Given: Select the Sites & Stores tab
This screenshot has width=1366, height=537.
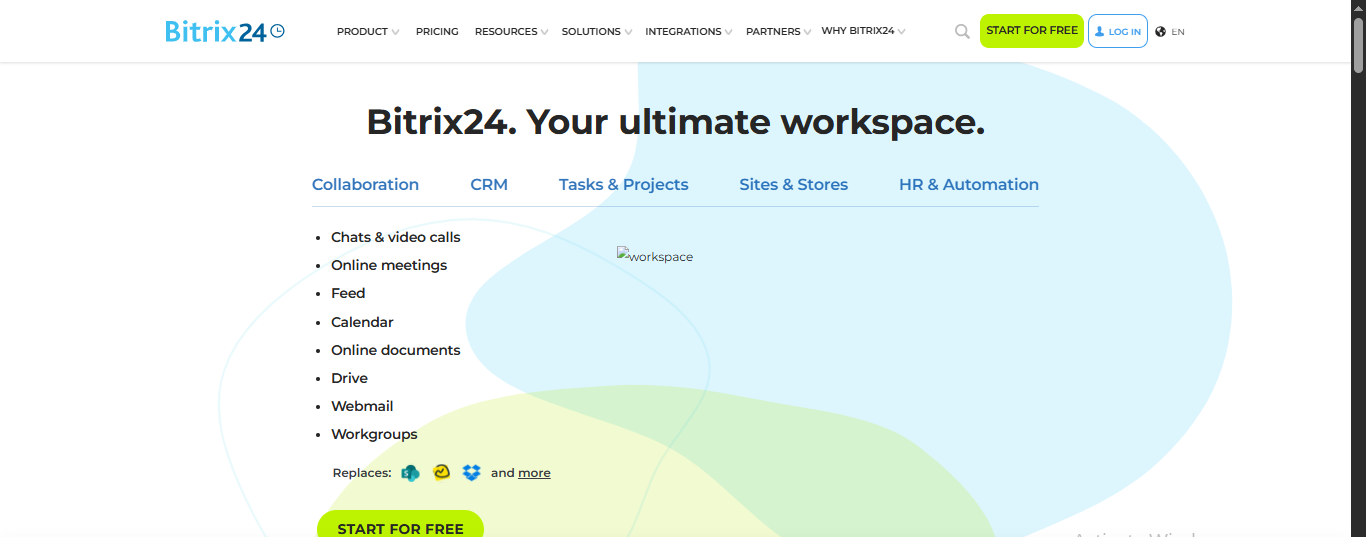Looking at the screenshot, I should 794,185.
